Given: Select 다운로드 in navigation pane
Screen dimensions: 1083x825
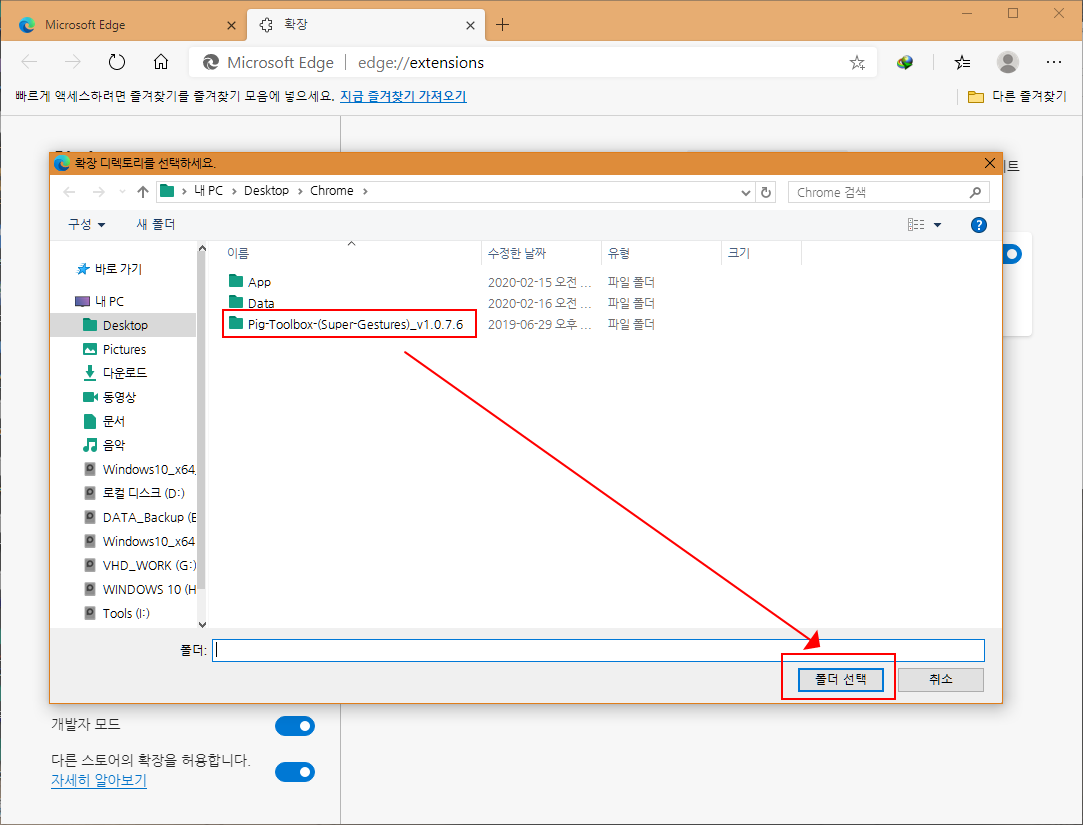Looking at the screenshot, I should tap(115, 373).
